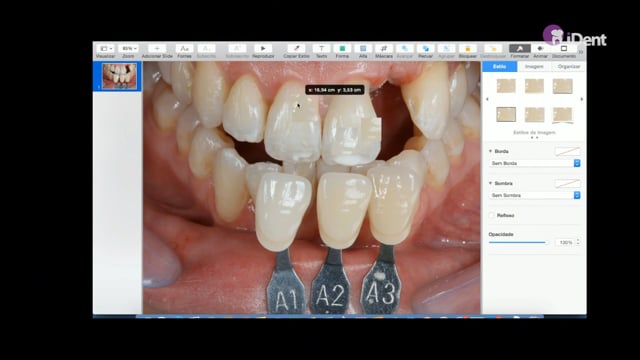Switch to the Organizar tab
640x360 pixels.
click(x=569, y=67)
